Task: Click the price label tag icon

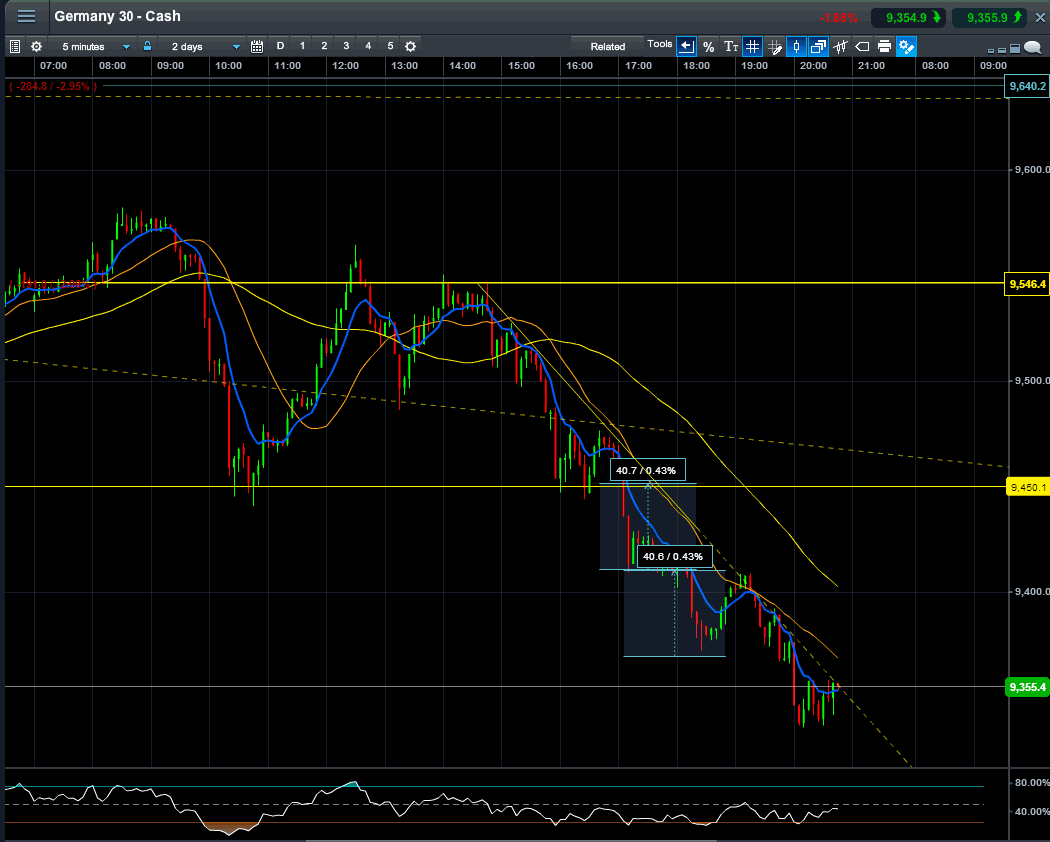Action: point(862,46)
